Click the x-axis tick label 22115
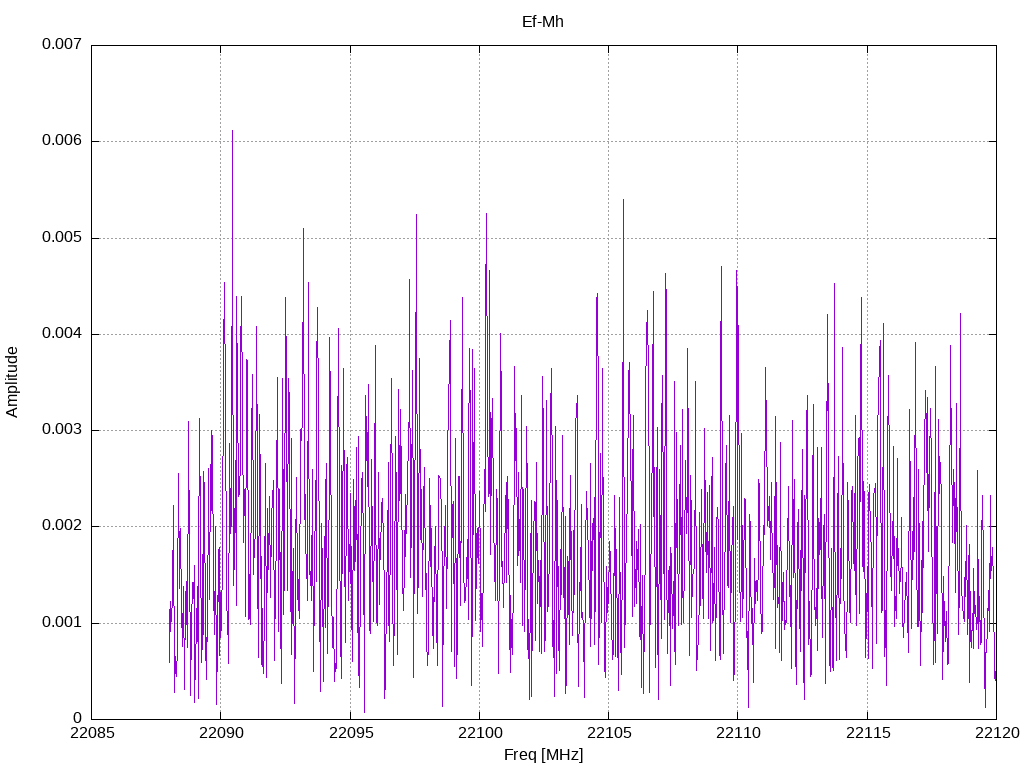Screen dimensions: 1024x768 868,733
